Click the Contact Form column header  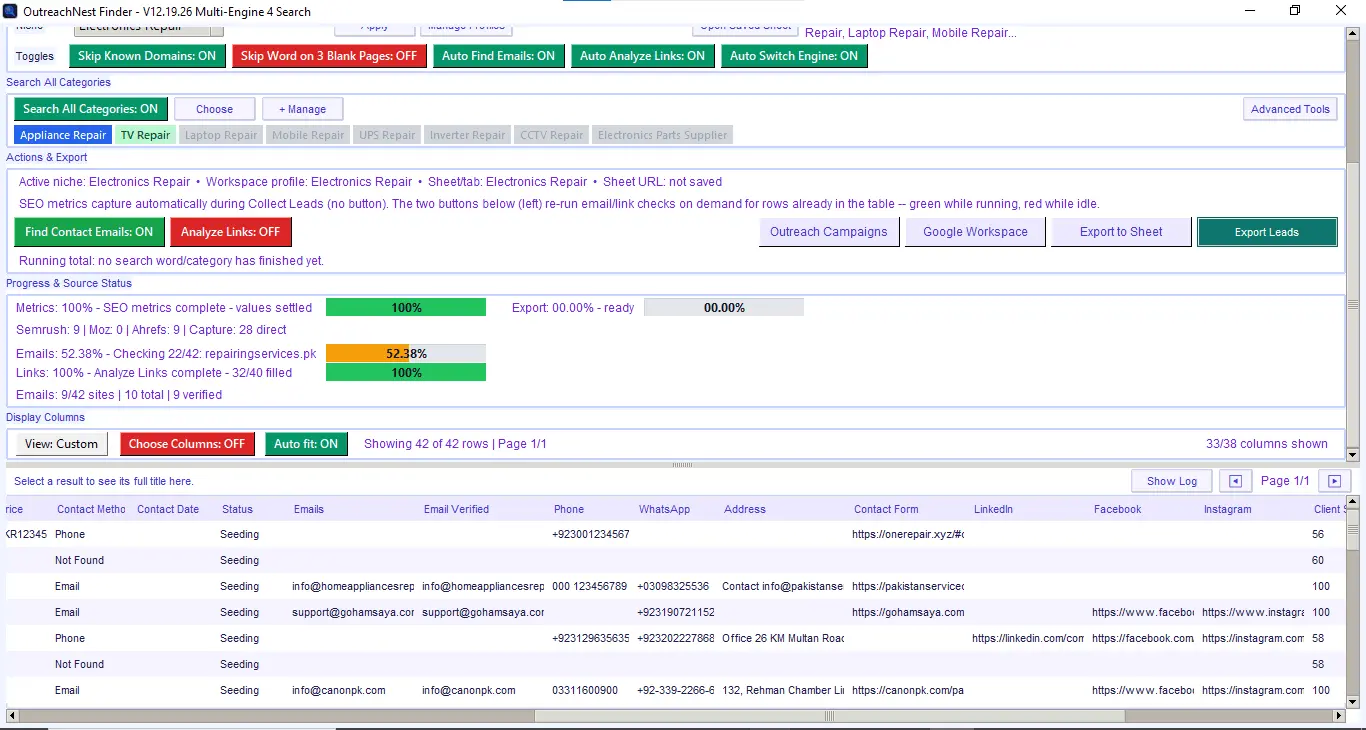pyautogui.click(x=886, y=509)
